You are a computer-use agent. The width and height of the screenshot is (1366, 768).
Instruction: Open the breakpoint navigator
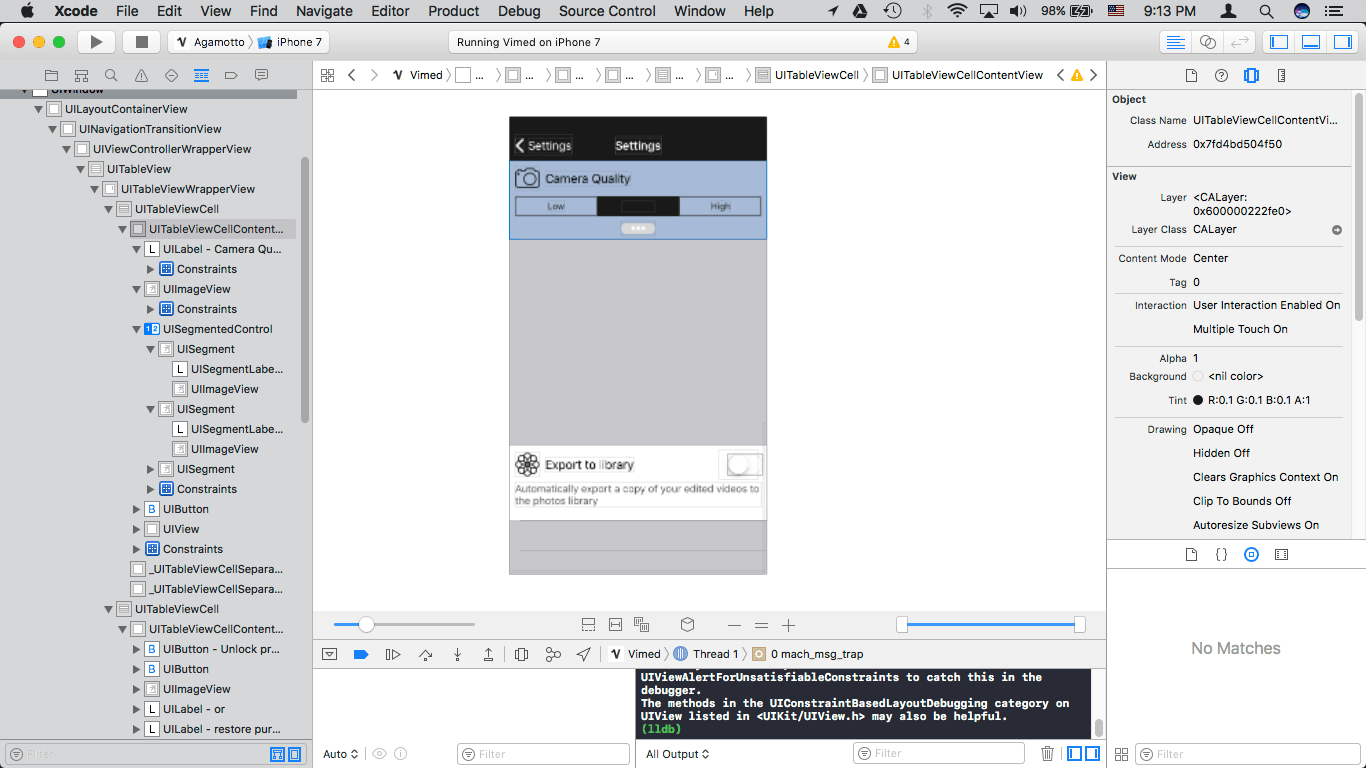coord(231,75)
